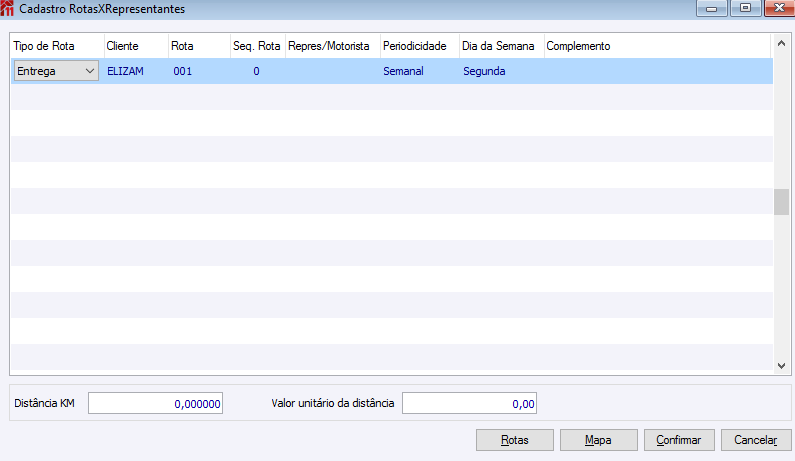Screen dimensions: 795x461
Task: Click the Seq. Rota column header
Action: click(x=258, y=46)
